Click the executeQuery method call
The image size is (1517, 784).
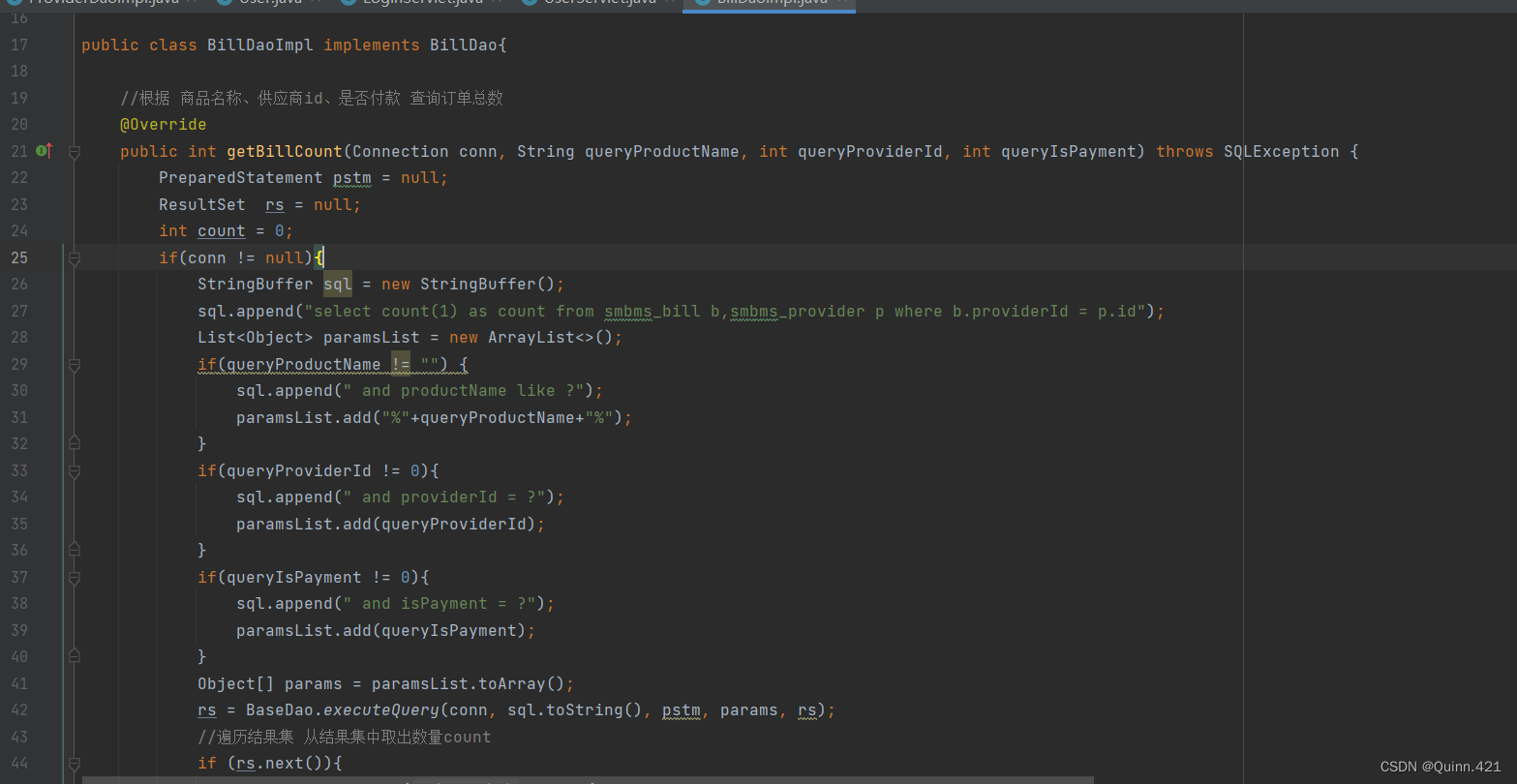pos(381,710)
